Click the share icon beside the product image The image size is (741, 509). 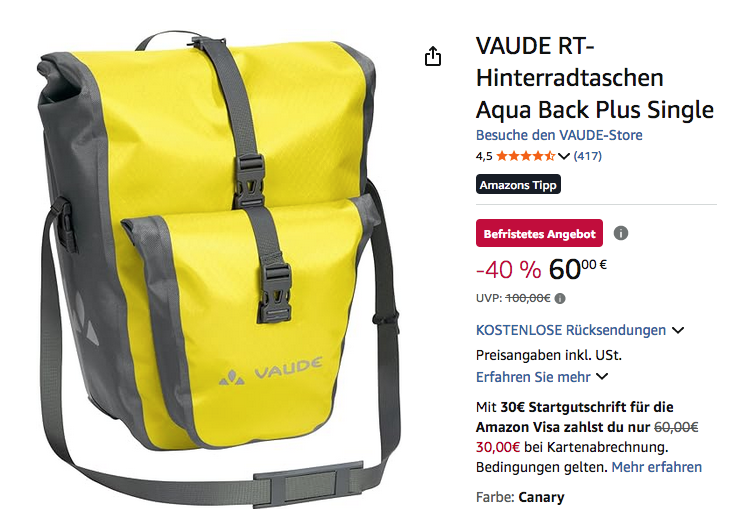click(x=432, y=56)
